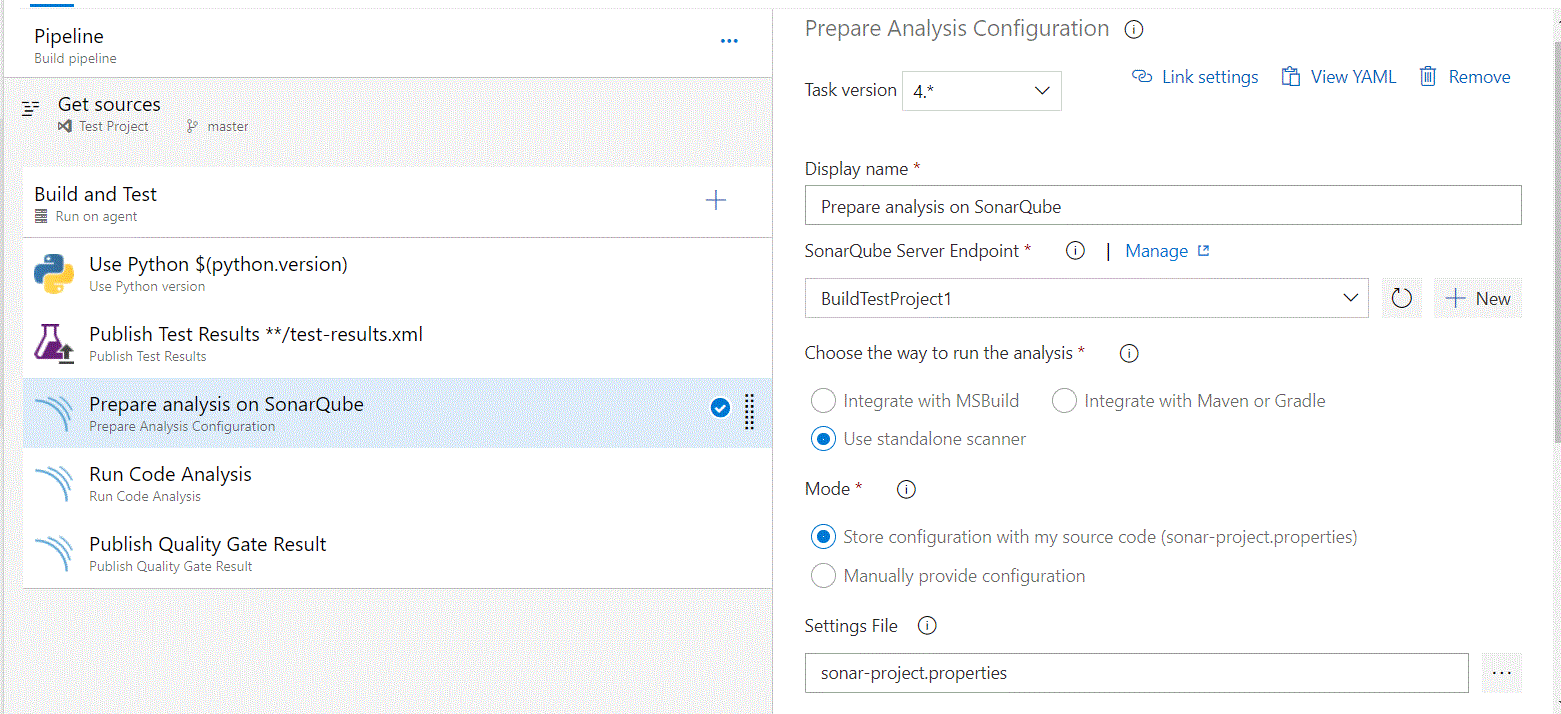Screen dimensions: 1561x714
Task: Open Link settings
Action: coord(1195,77)
